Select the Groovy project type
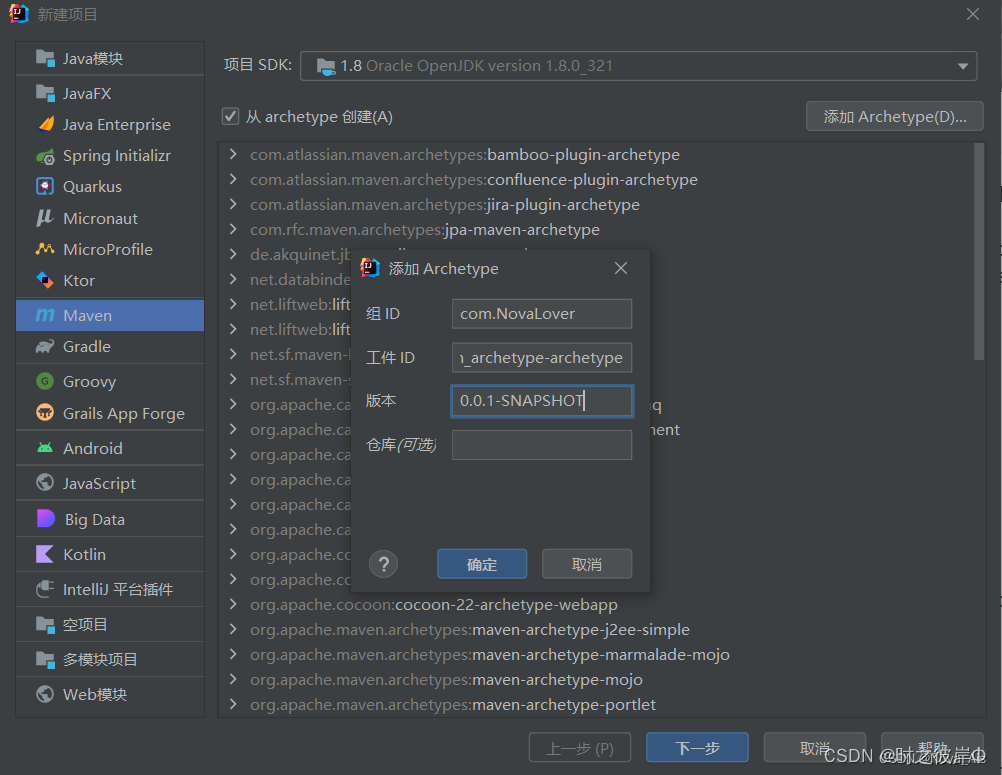The width and height of the screenshot is (1002, 775). point(110,381)
